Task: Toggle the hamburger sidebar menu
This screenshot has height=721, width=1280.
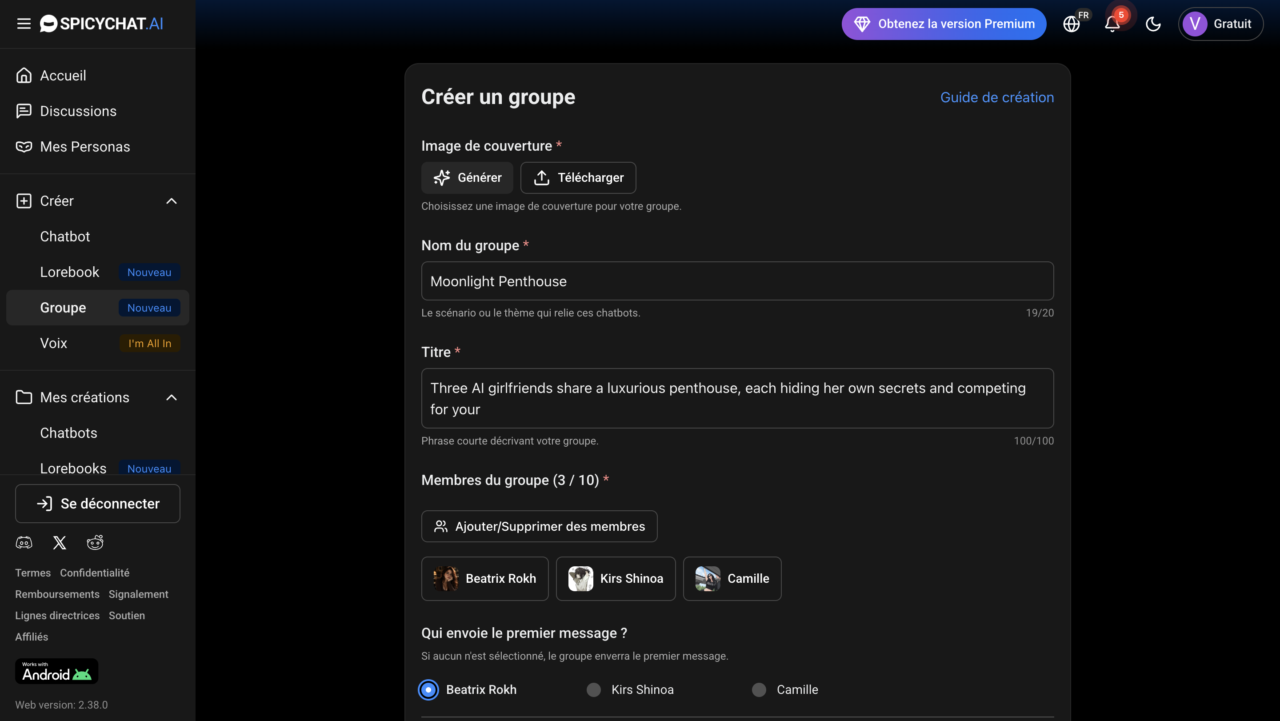Action: coord(24,24)
